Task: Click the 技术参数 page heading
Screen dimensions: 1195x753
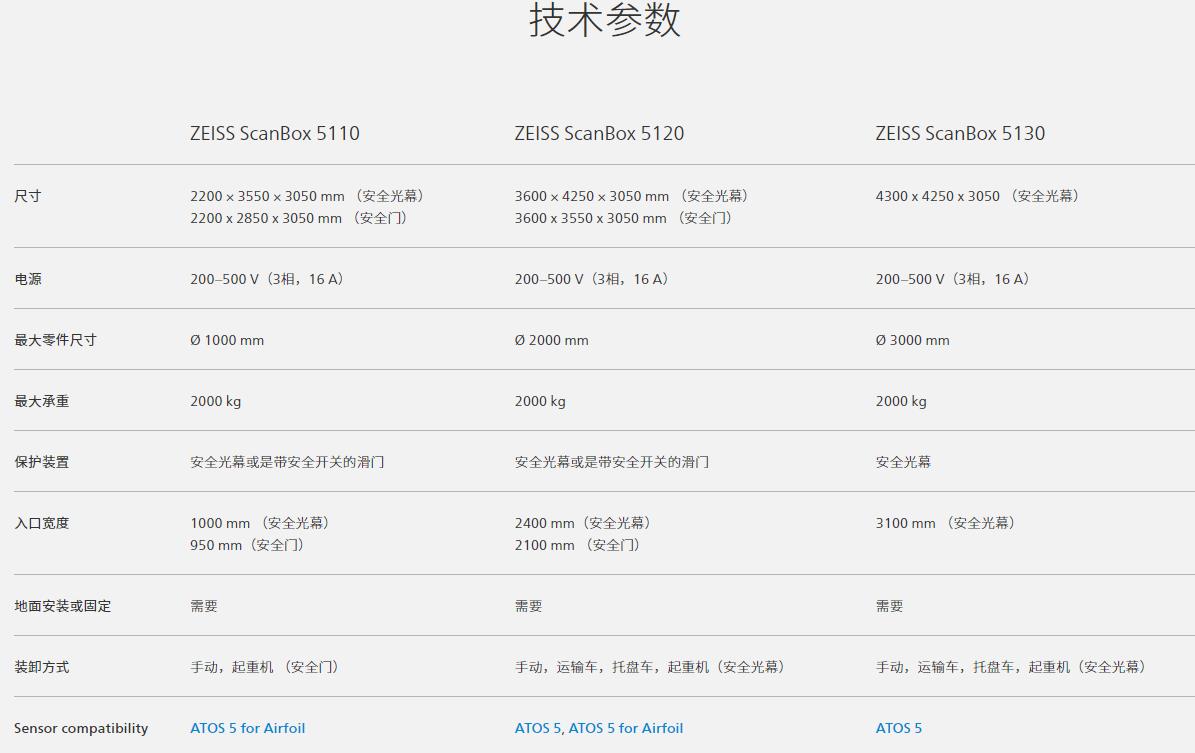Action: click(x=605, y=20)
